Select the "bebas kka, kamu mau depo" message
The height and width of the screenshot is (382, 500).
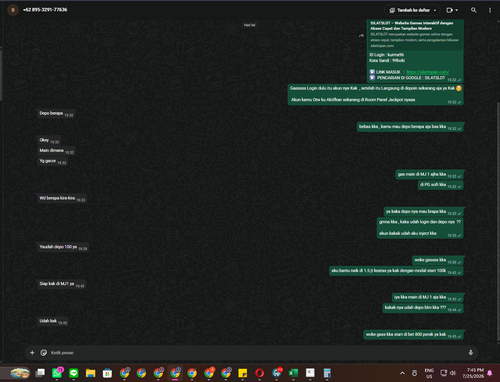[410, 127]
